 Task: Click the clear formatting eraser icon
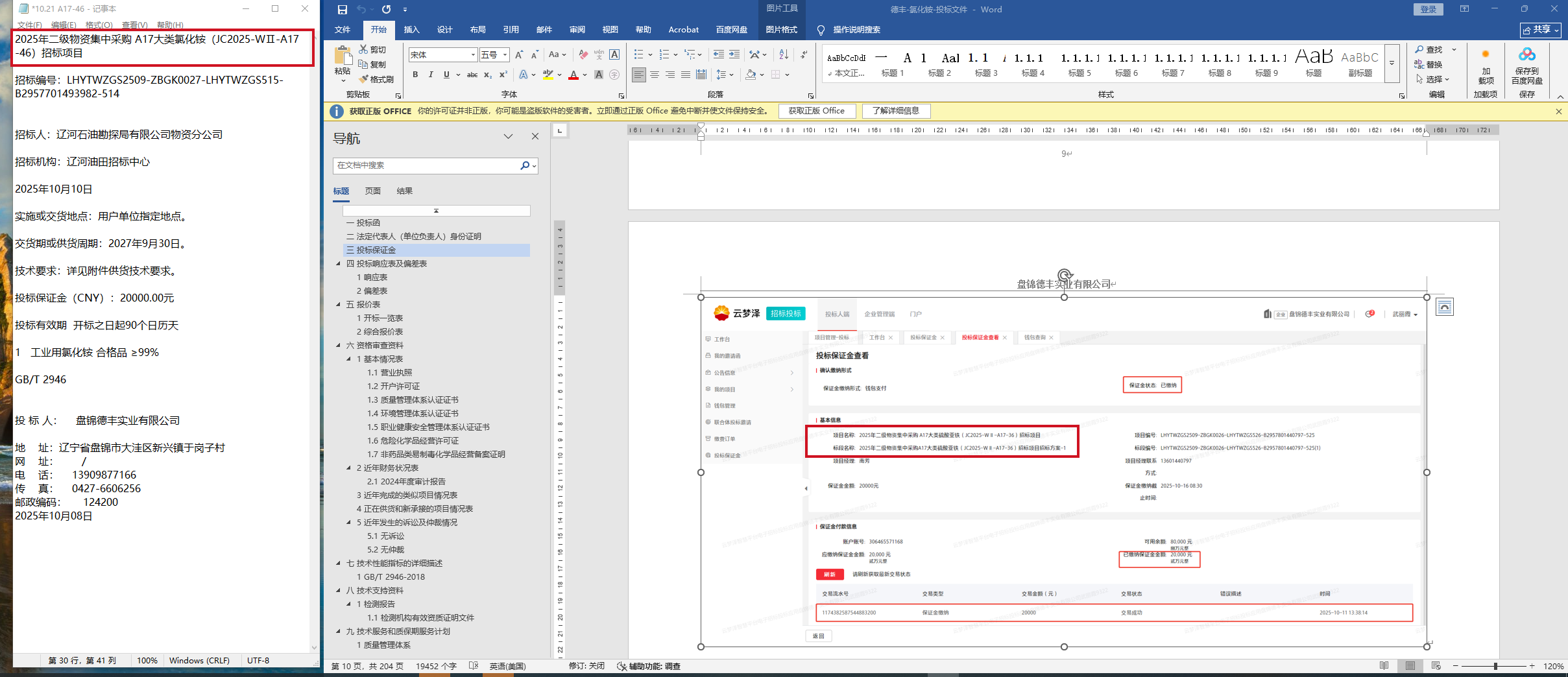(583, 54)
